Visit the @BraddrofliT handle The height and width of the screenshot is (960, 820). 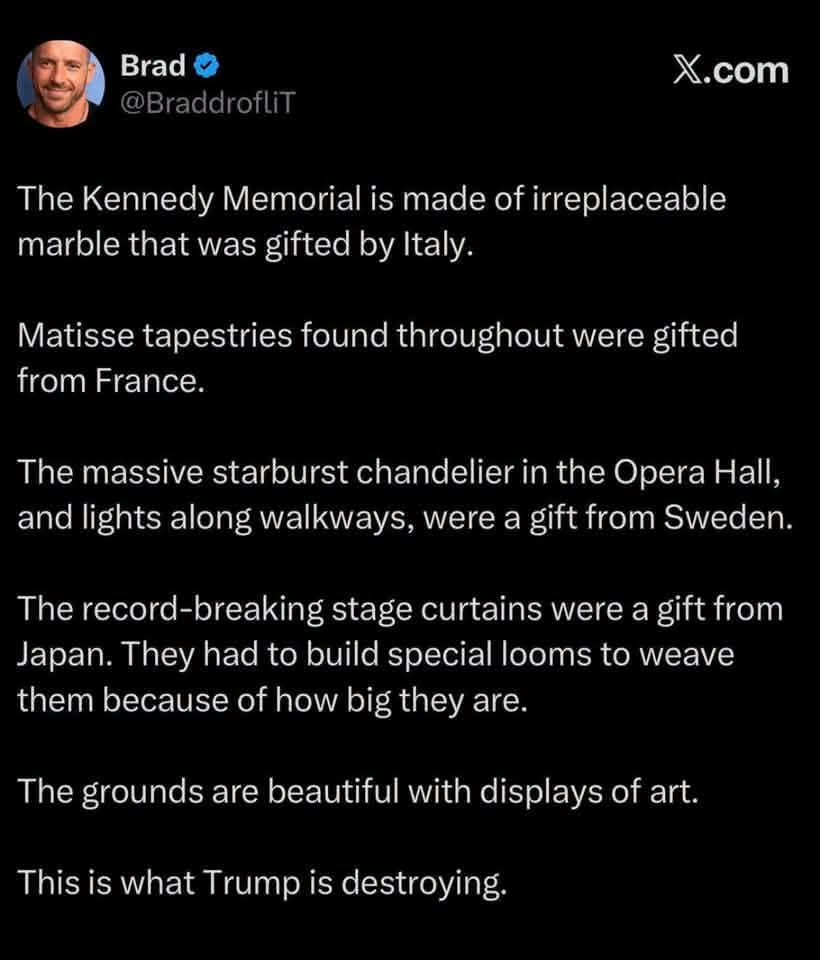[x=208, y=102]
